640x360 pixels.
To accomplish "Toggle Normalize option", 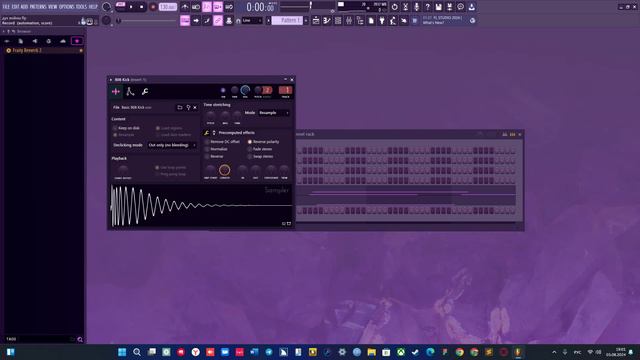I will (x=216, y=149).
